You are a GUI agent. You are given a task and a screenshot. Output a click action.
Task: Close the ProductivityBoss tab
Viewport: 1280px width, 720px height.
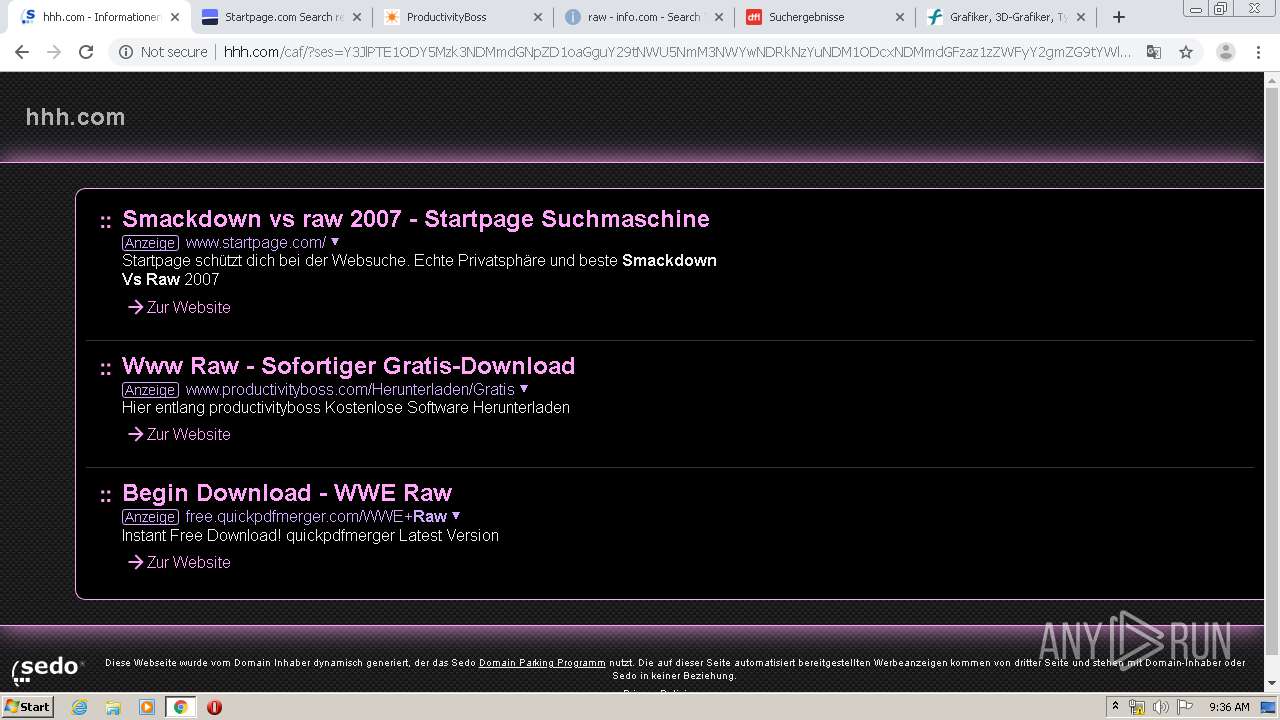pos(538,17)
